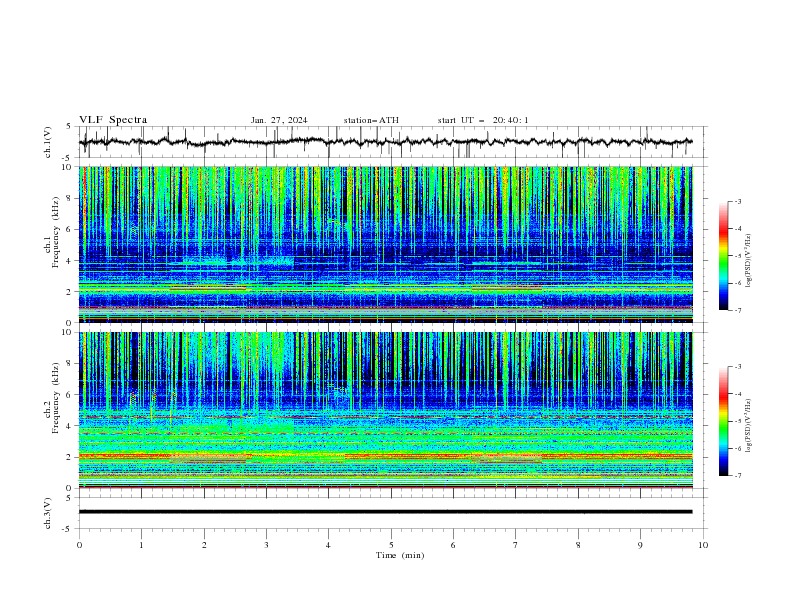Click the 'ch.1(V)' waveform axis label

[x=48, y=142]
